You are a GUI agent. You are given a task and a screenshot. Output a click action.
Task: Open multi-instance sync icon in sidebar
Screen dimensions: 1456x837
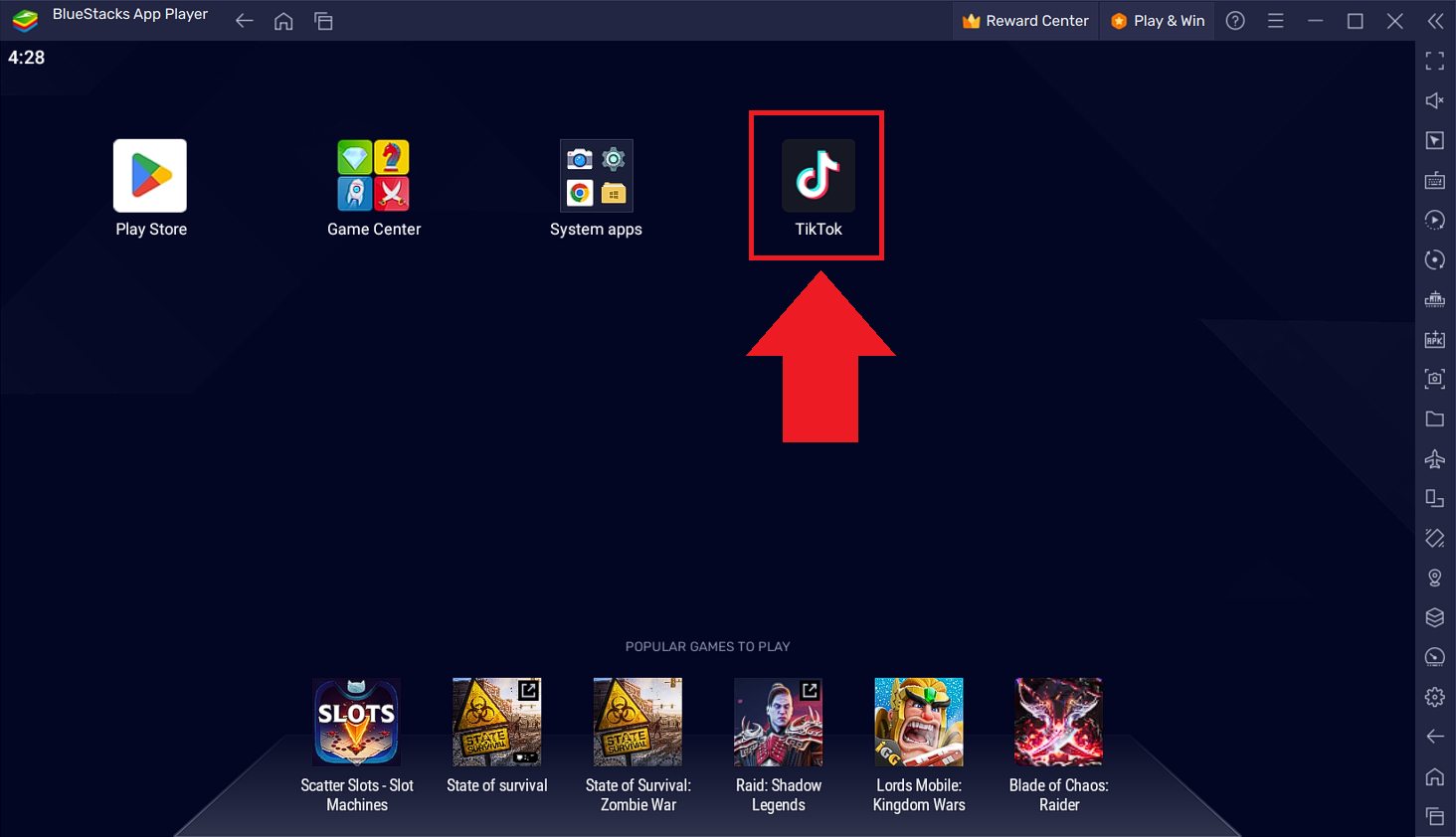(x=1434, y=300)
